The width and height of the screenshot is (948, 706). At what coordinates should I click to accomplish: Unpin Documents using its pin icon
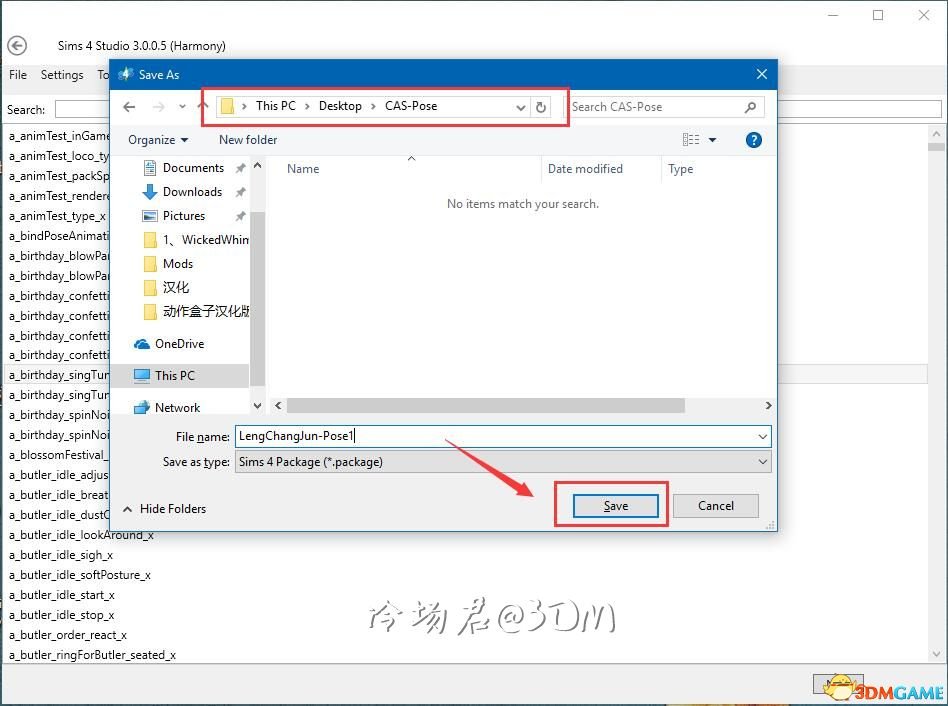[240, 168]
